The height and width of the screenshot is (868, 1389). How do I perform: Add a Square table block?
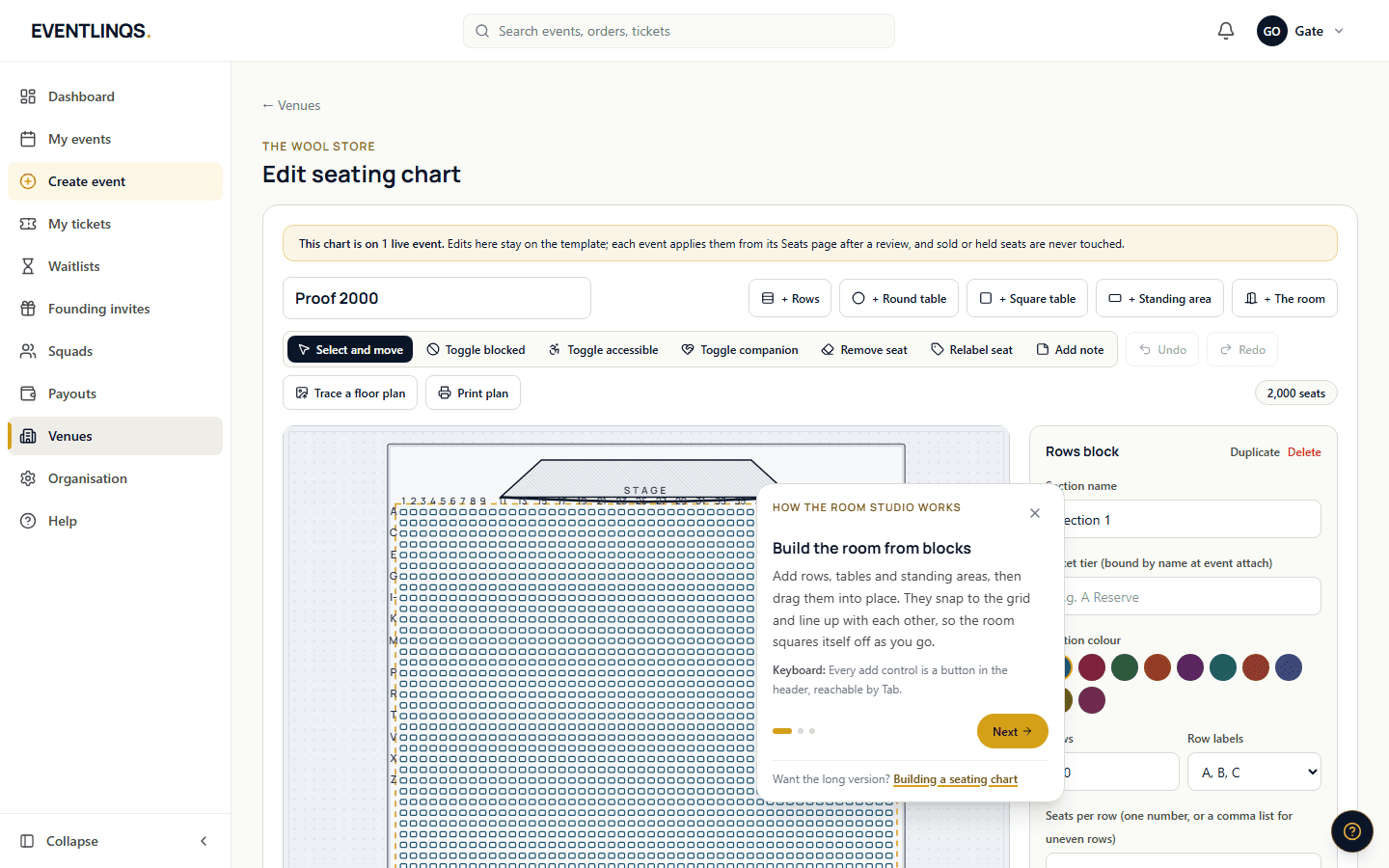(x=1027, y=298)
